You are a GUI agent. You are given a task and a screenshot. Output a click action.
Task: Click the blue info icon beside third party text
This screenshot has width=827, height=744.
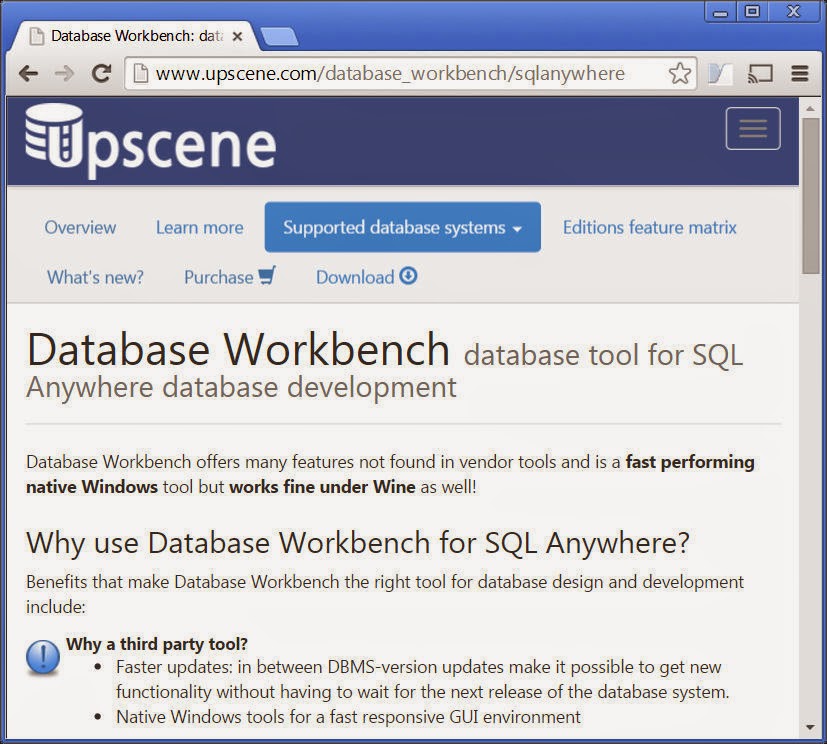click(41, 657)
